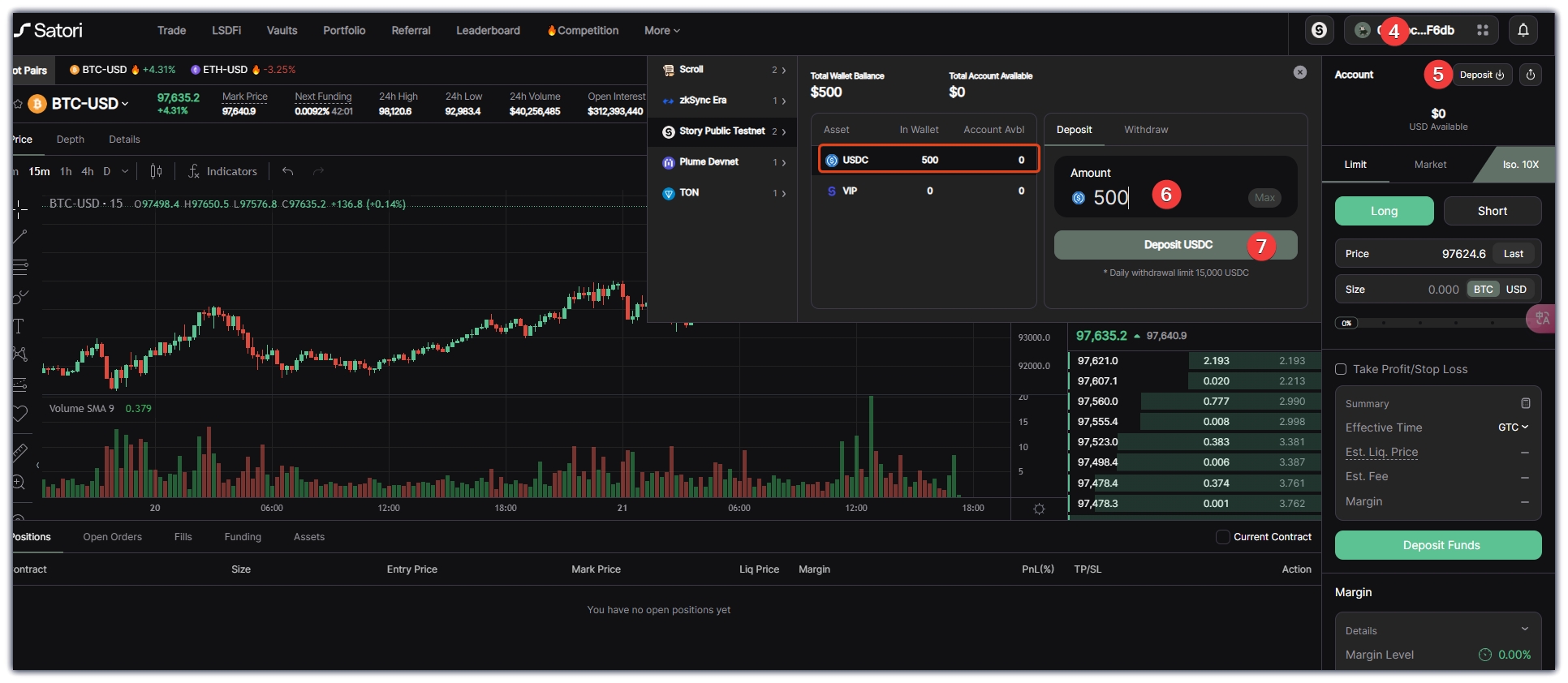The width and height of the screenshot is (1568, 683).
Task: Switch size unit to USD
Action: 1515,290
